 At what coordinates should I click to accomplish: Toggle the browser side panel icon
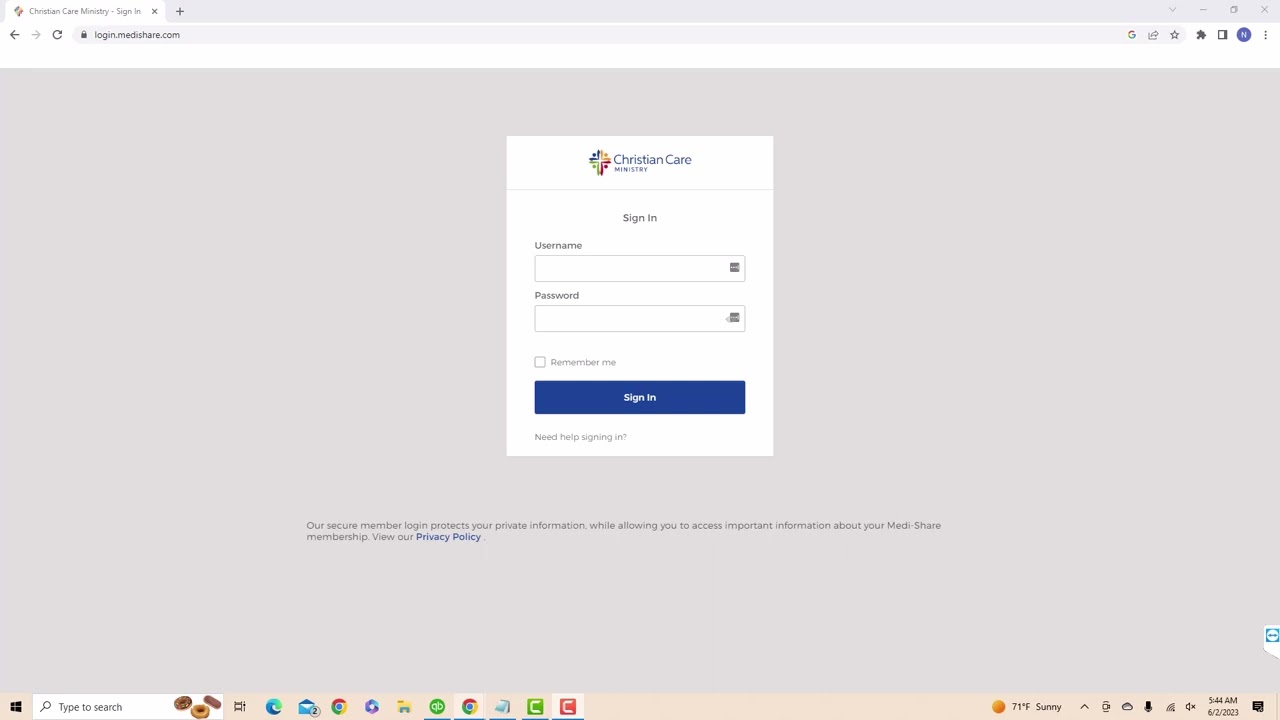tap(1222, 35)
